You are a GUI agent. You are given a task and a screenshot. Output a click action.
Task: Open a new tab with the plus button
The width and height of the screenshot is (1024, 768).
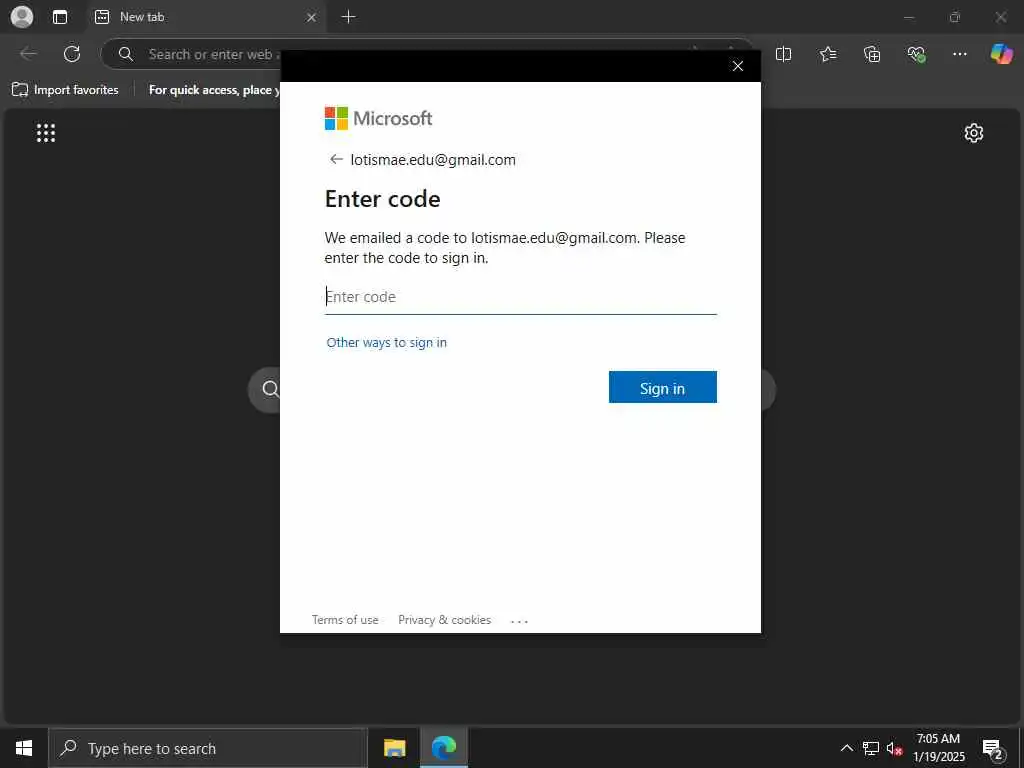349,17
